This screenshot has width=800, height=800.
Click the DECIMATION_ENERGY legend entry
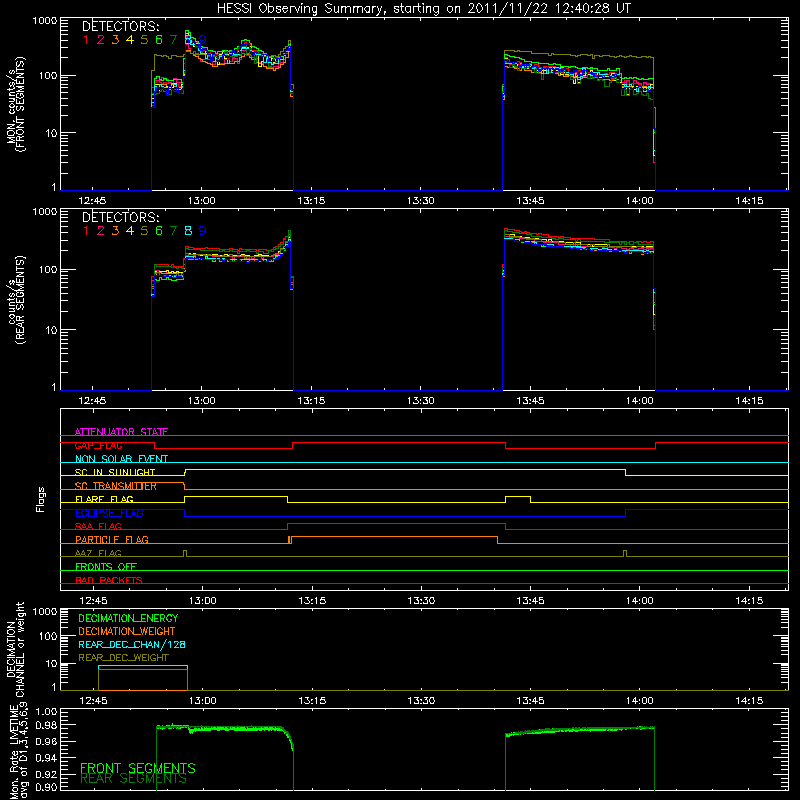(128, 618)
